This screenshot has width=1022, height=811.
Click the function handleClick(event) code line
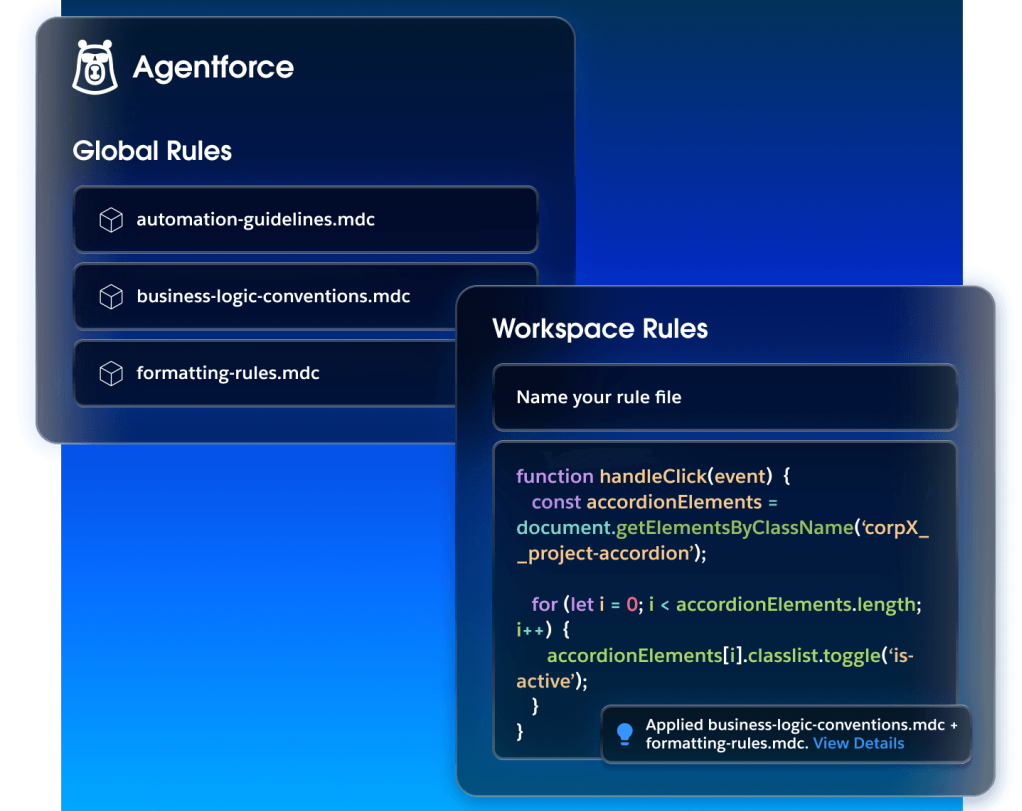[653, 477]
